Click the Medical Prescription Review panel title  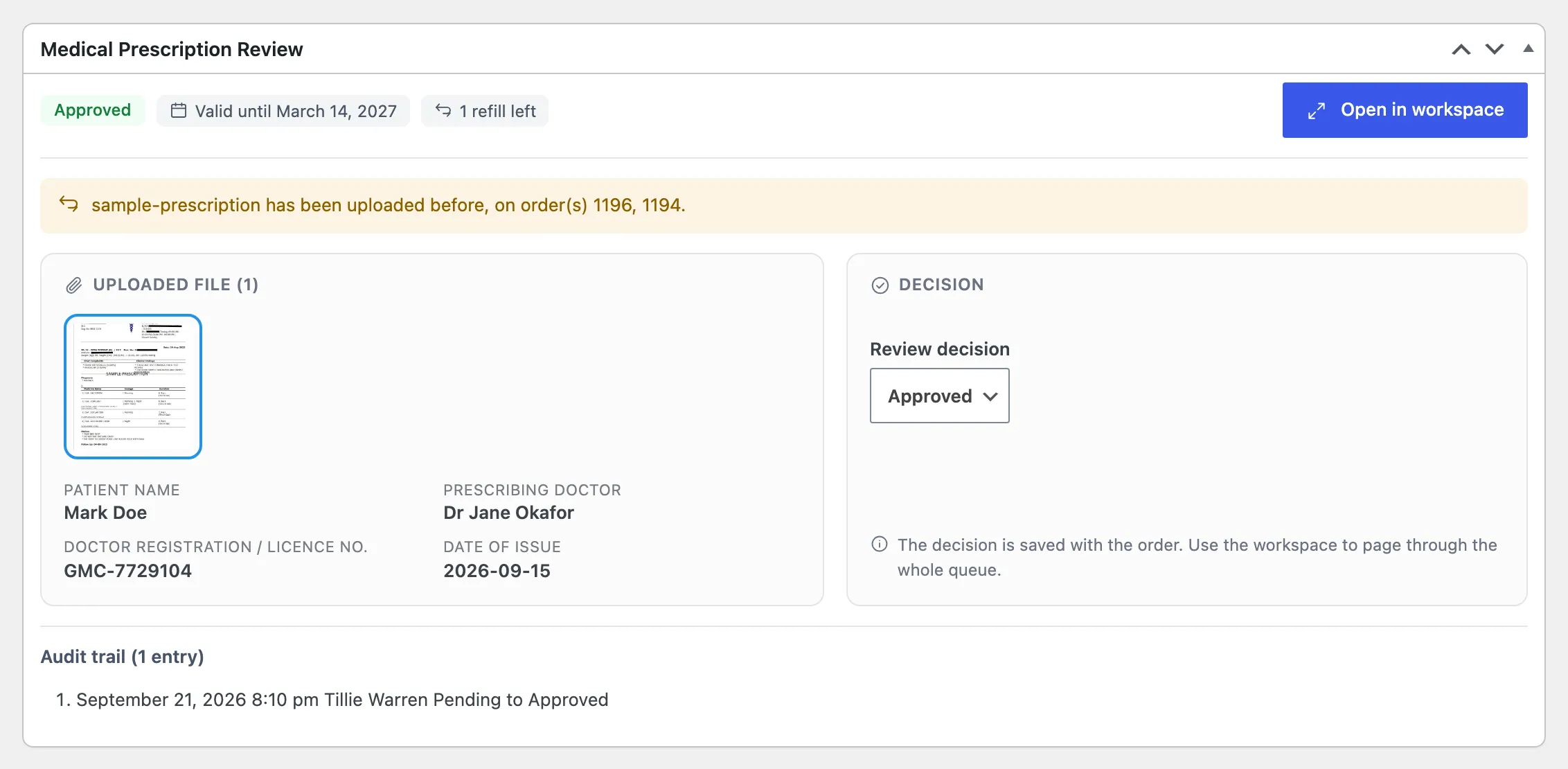coord(172,49)
